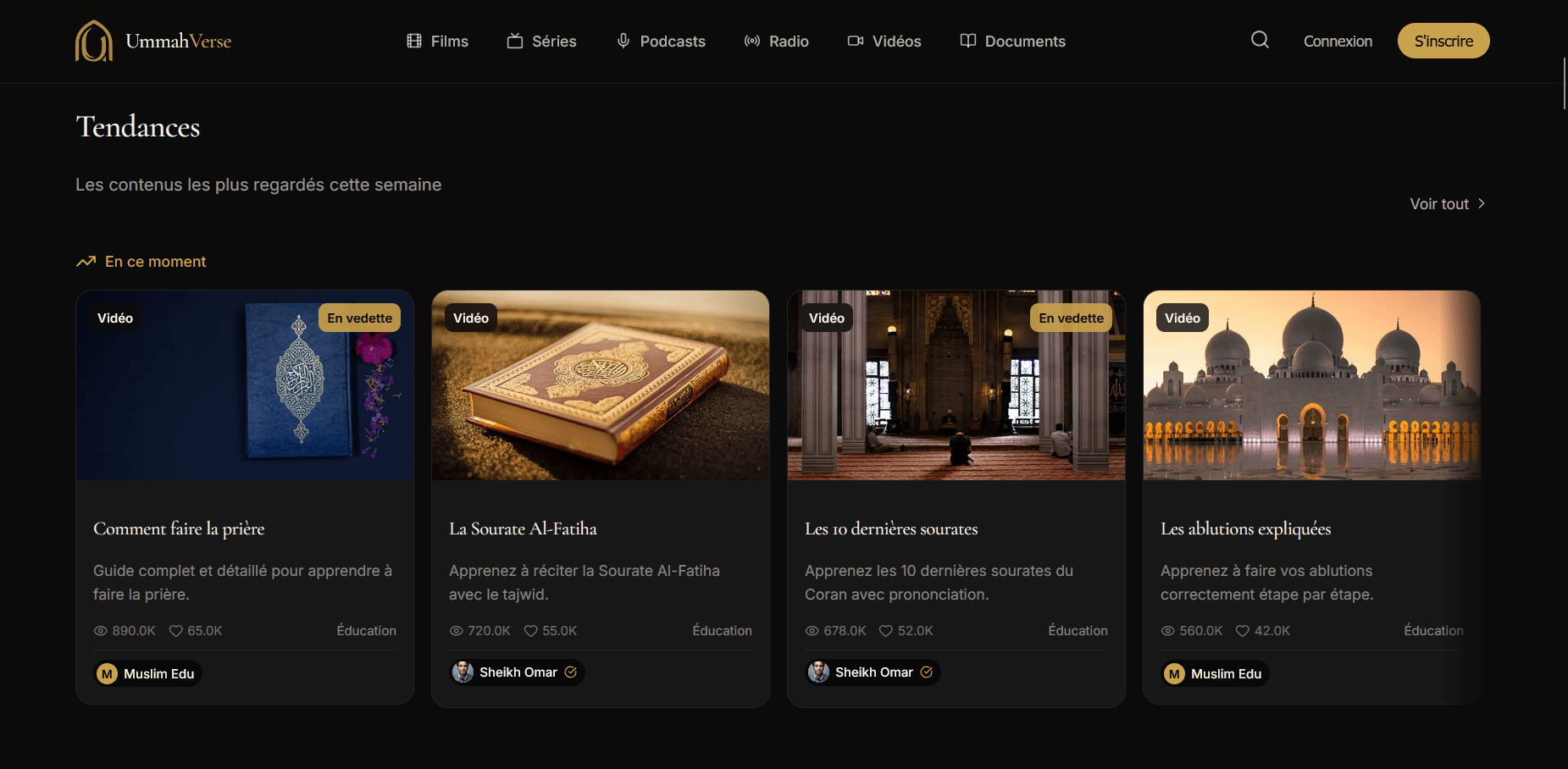This screenshot has width=1568, height=769.
Task: Click the heart icon showing 65.0K likes
Action: click(176, 631)
